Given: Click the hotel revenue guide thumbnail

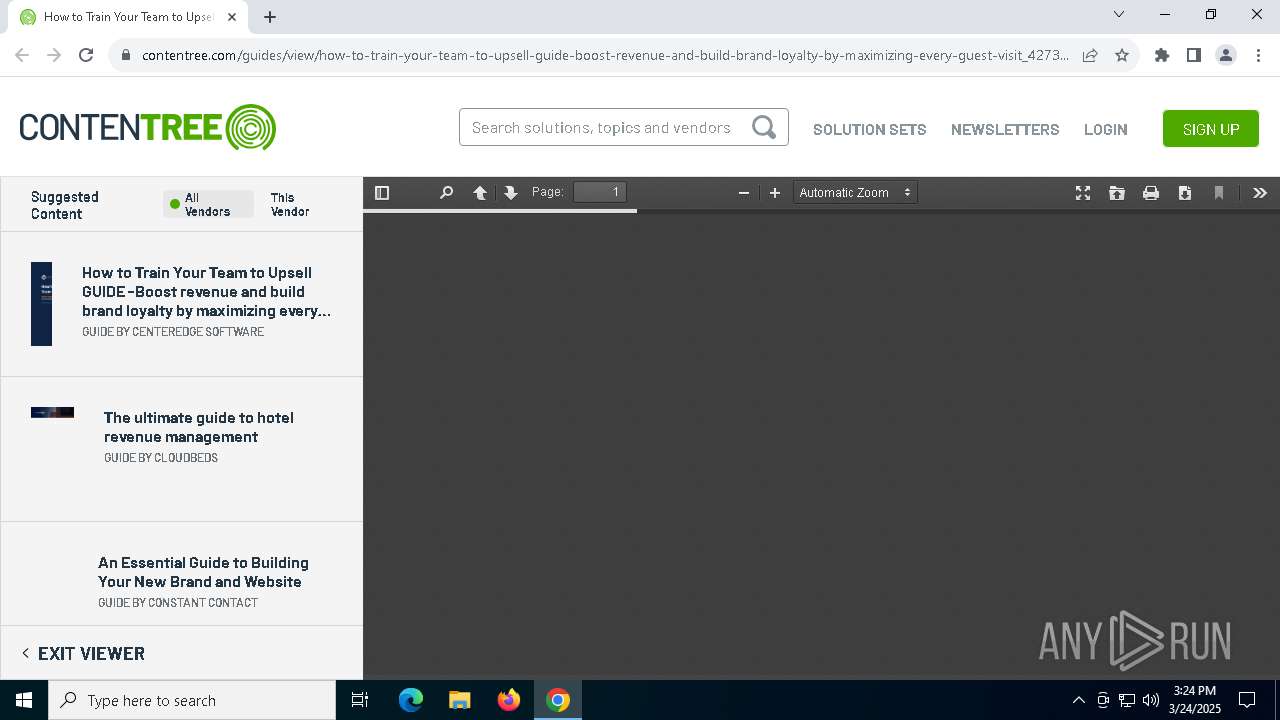Looking at the screenshot, I should 52,412.
